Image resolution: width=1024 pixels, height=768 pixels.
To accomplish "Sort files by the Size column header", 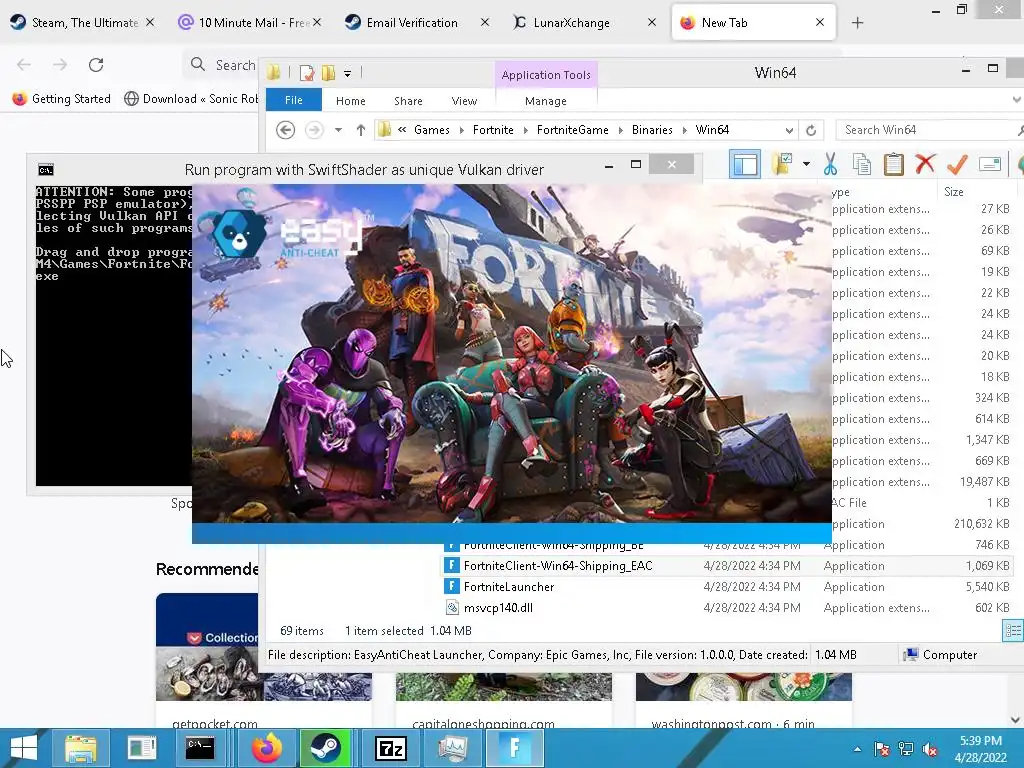I will 977,192.
